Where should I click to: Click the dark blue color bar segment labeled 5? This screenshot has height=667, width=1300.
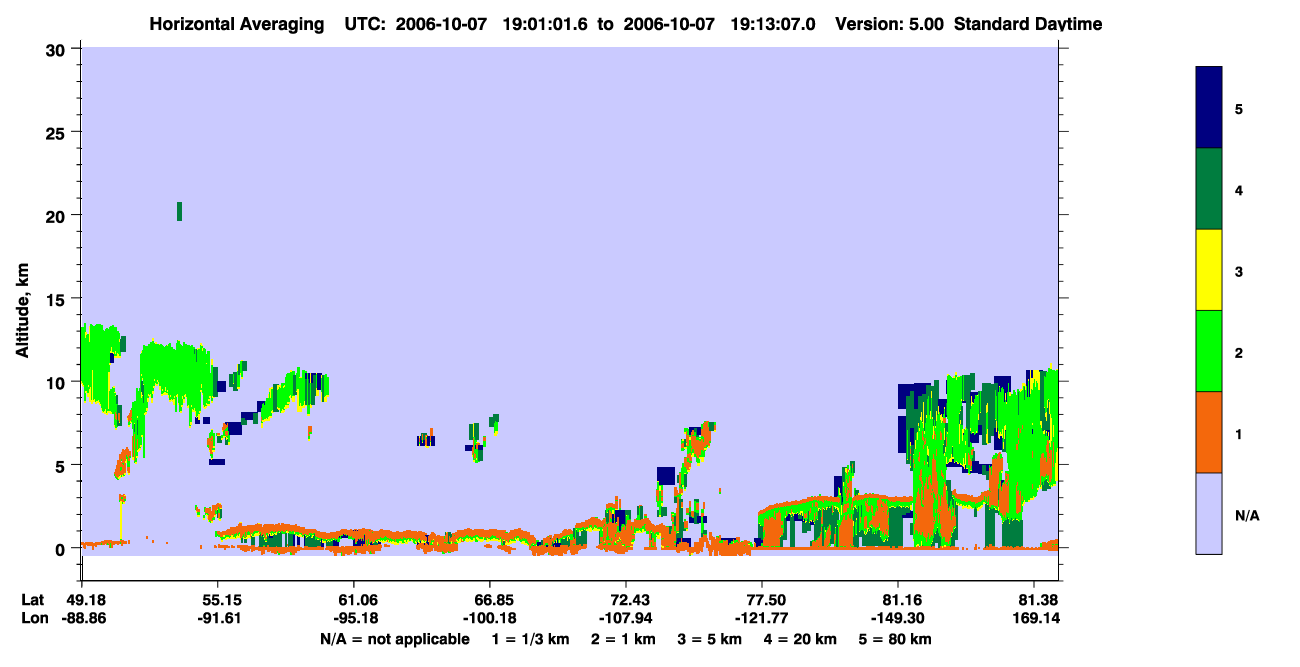[x=1209, y=108]
